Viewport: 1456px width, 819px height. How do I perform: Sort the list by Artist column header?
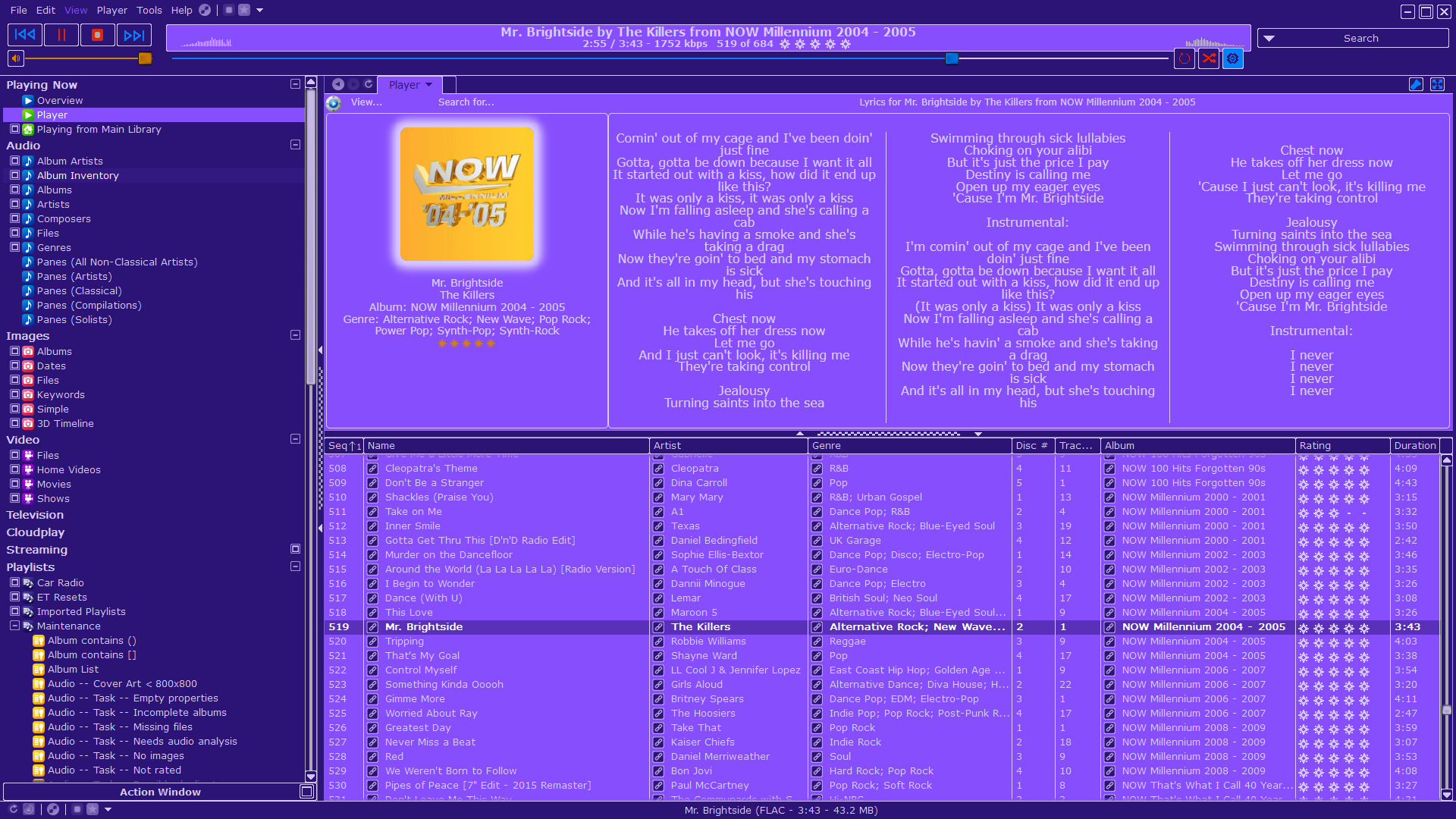[728, 446]
